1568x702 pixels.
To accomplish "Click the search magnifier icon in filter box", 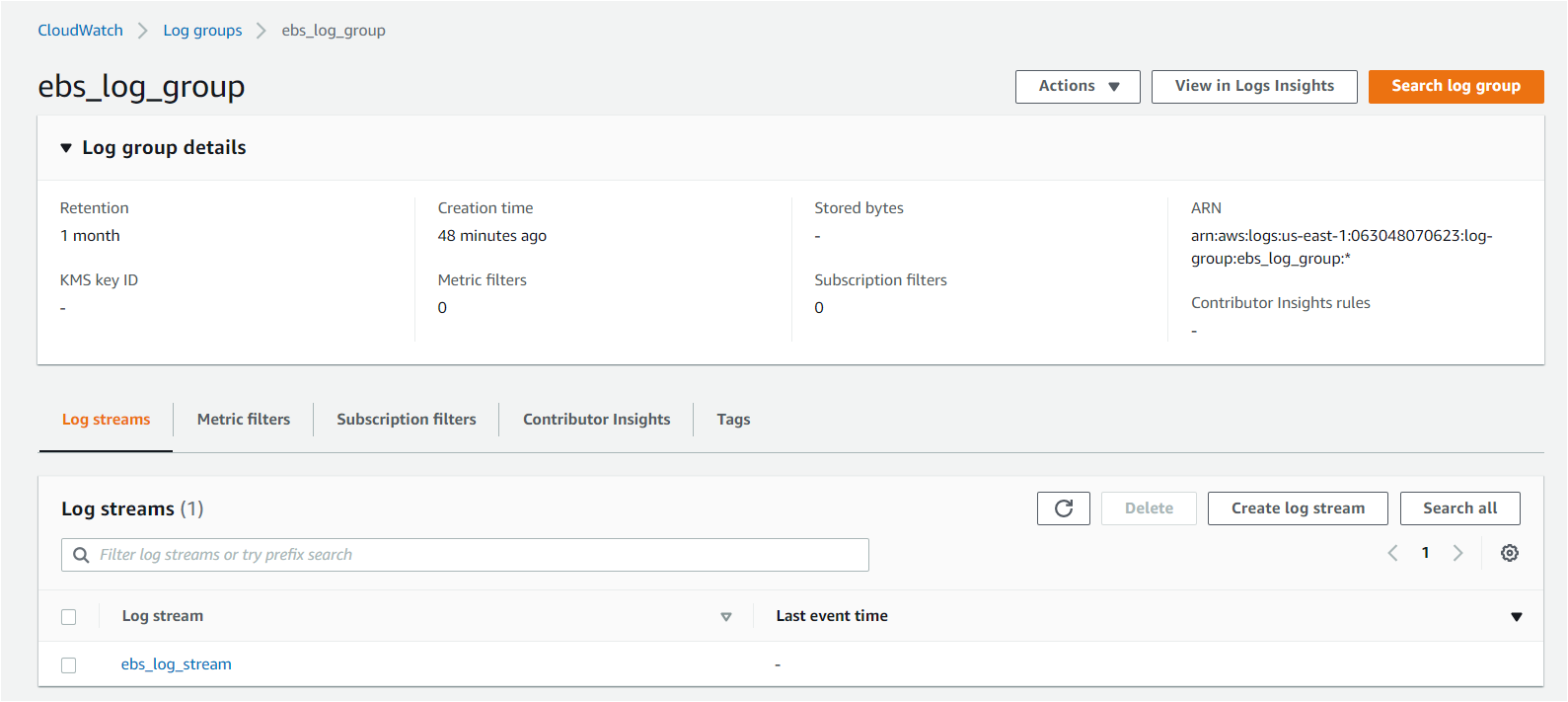I will [x=81, y=555].
